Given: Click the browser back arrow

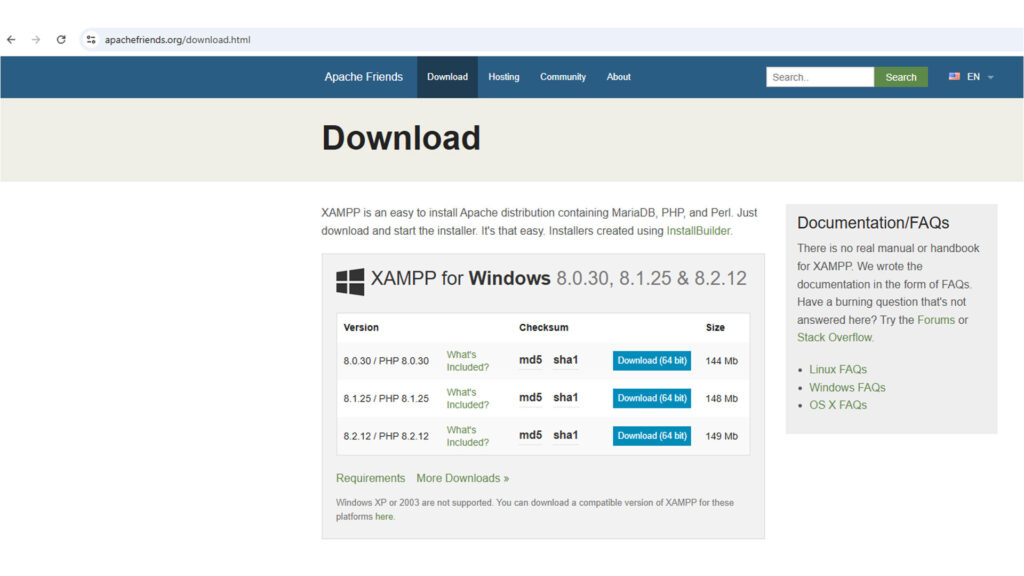Looking at the screenshot, I should pyautogui.click(x=10, y=39).
